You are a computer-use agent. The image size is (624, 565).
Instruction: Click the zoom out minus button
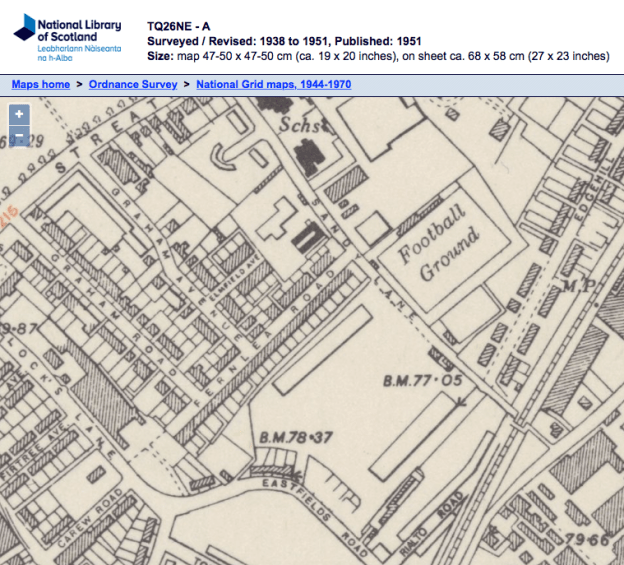click(x=18, y=134)
